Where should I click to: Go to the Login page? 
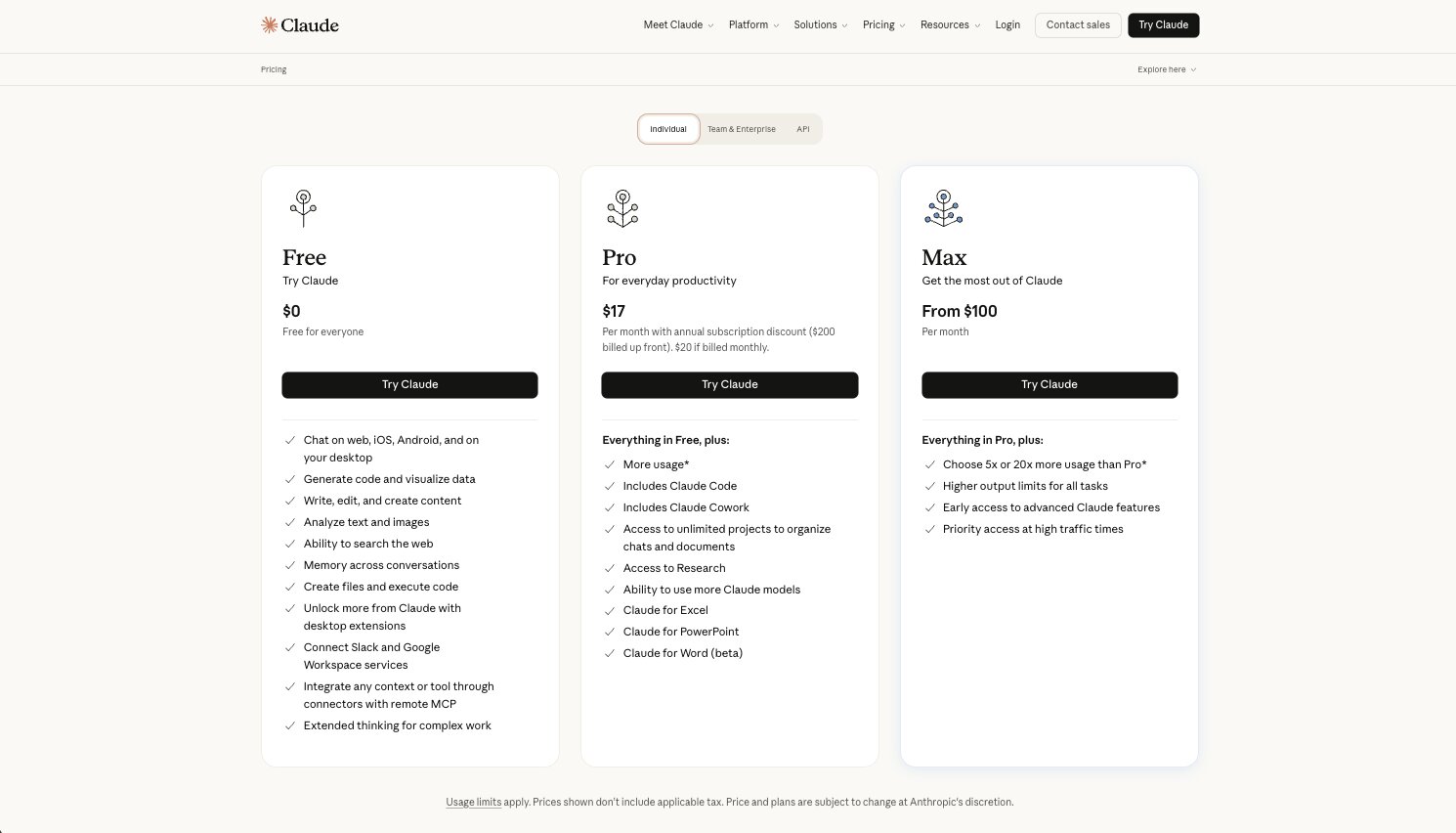coord(1007,25)
